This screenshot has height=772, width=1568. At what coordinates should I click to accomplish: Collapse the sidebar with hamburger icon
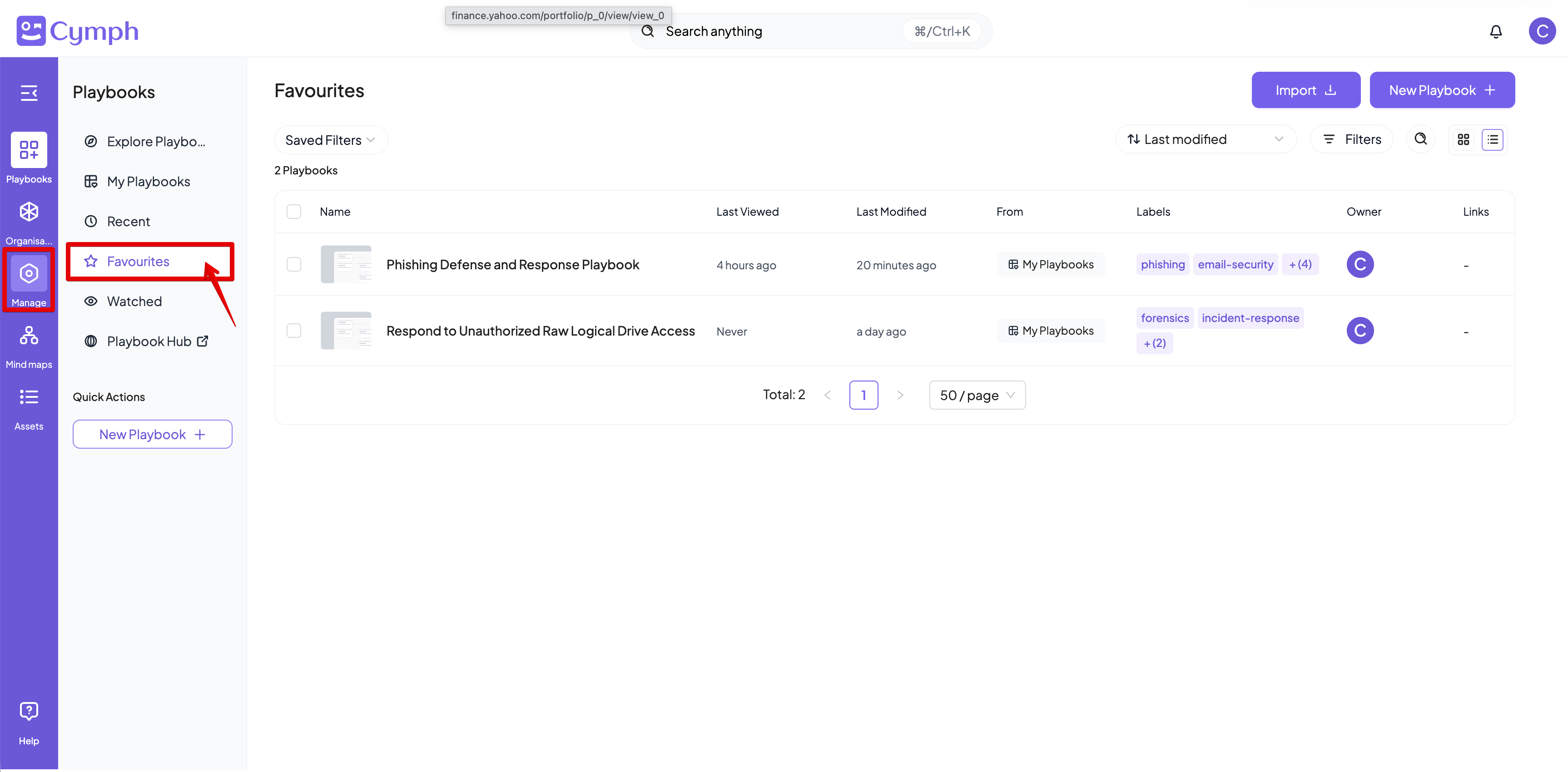click(29, 93)
